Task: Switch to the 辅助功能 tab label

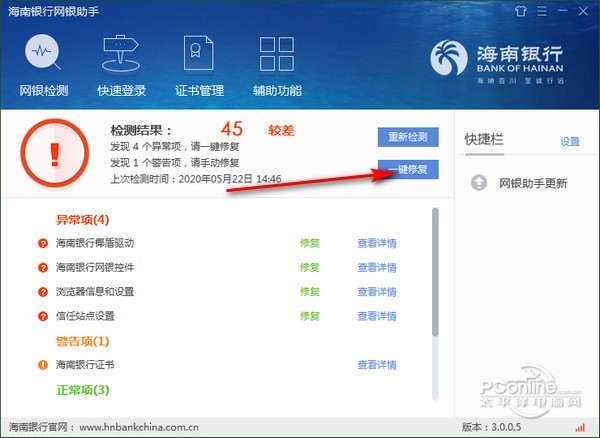Action: [x=277, y=91]
